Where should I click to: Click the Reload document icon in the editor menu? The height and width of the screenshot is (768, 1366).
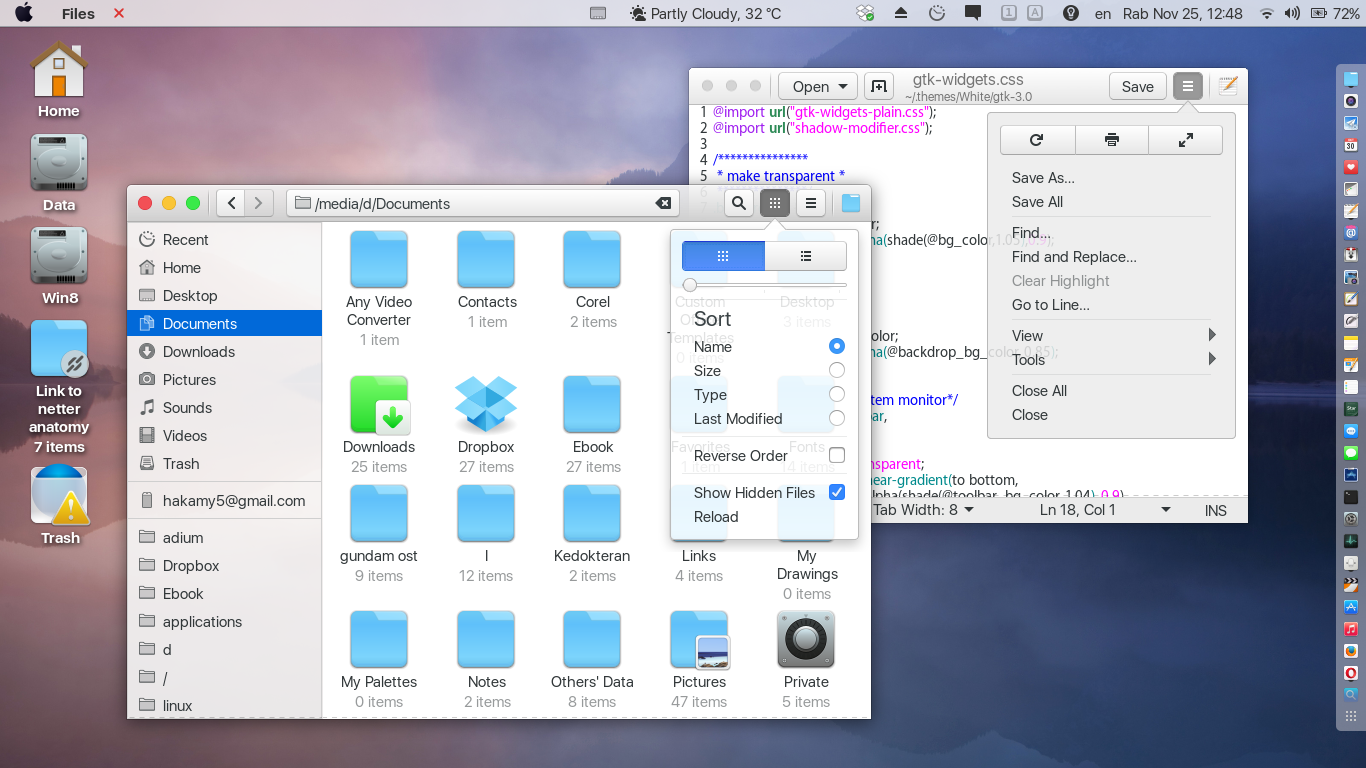click(x=1037, y=139)
